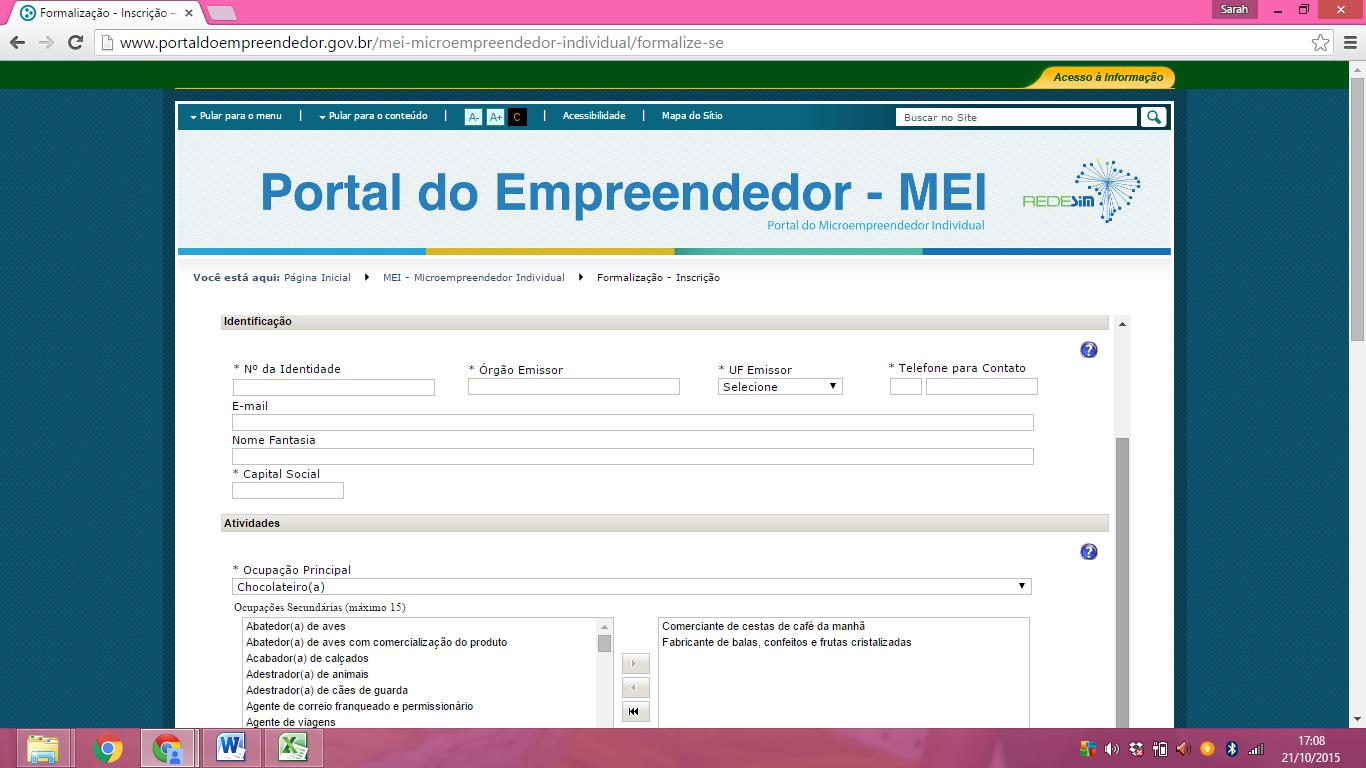Click the Acesso à Informação banner tab
The width and height of the screenshot is (1366, 768).
coord(1107,77)
